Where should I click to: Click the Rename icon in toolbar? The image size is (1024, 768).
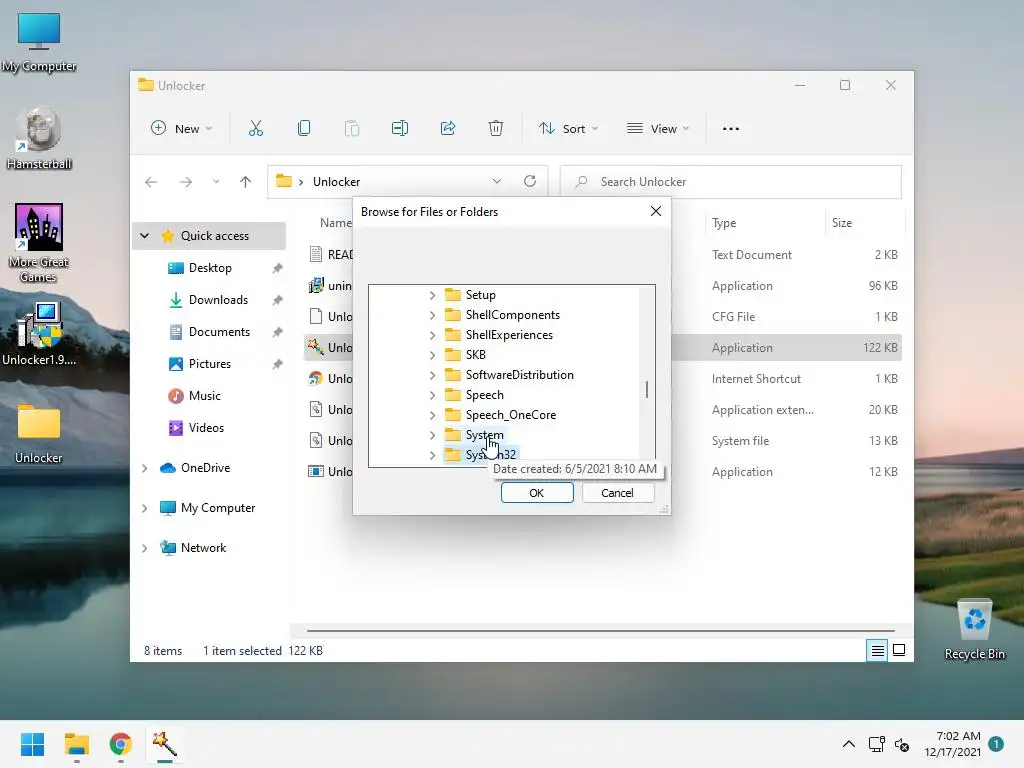click(x=400, y=129)
